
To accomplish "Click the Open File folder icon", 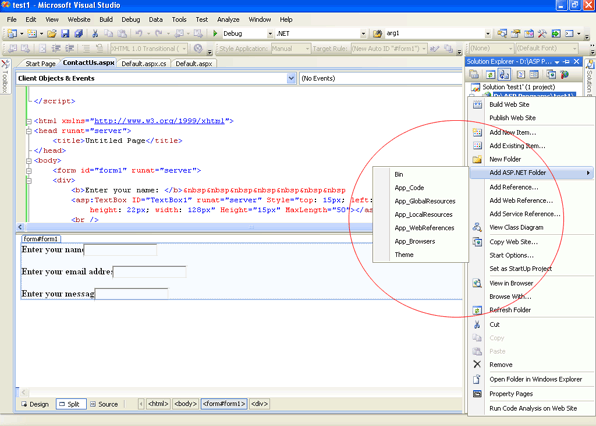I will pyautogui.click(x=52, y=34).
